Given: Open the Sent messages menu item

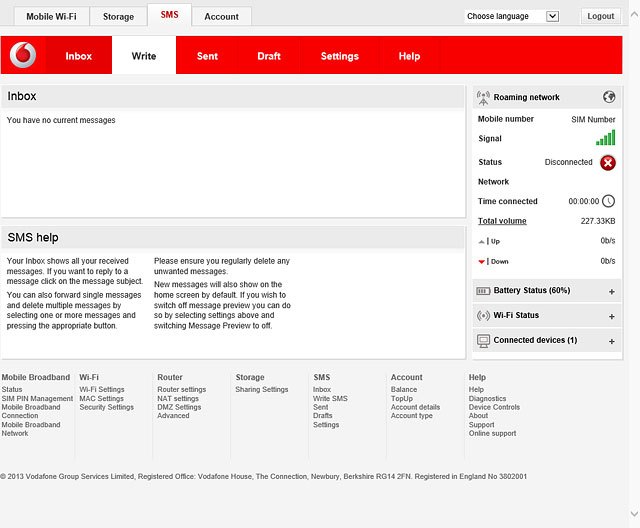Looking at the screenshot, I should (207, 56).
